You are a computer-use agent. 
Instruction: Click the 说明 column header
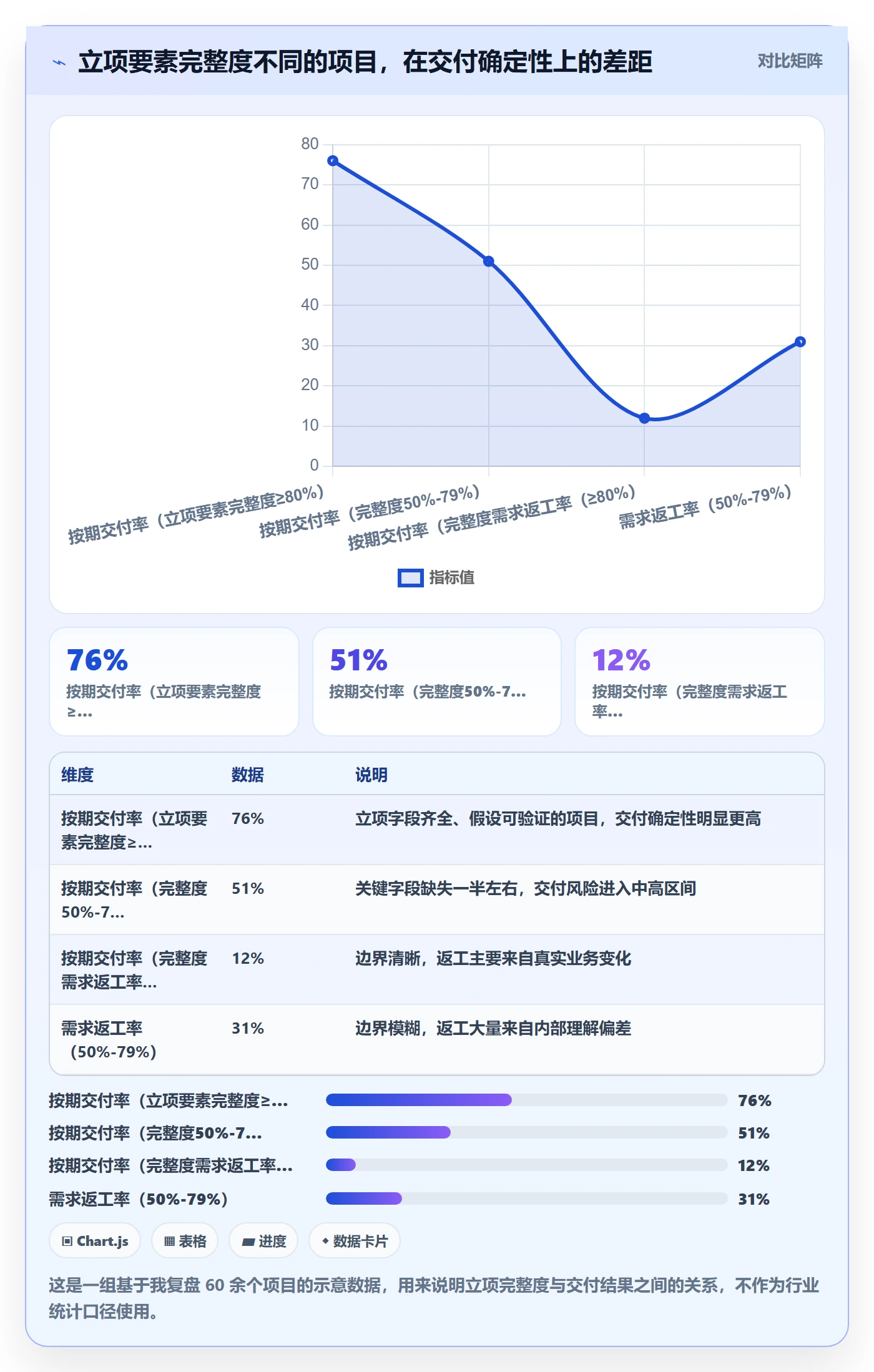pos(371,775)
